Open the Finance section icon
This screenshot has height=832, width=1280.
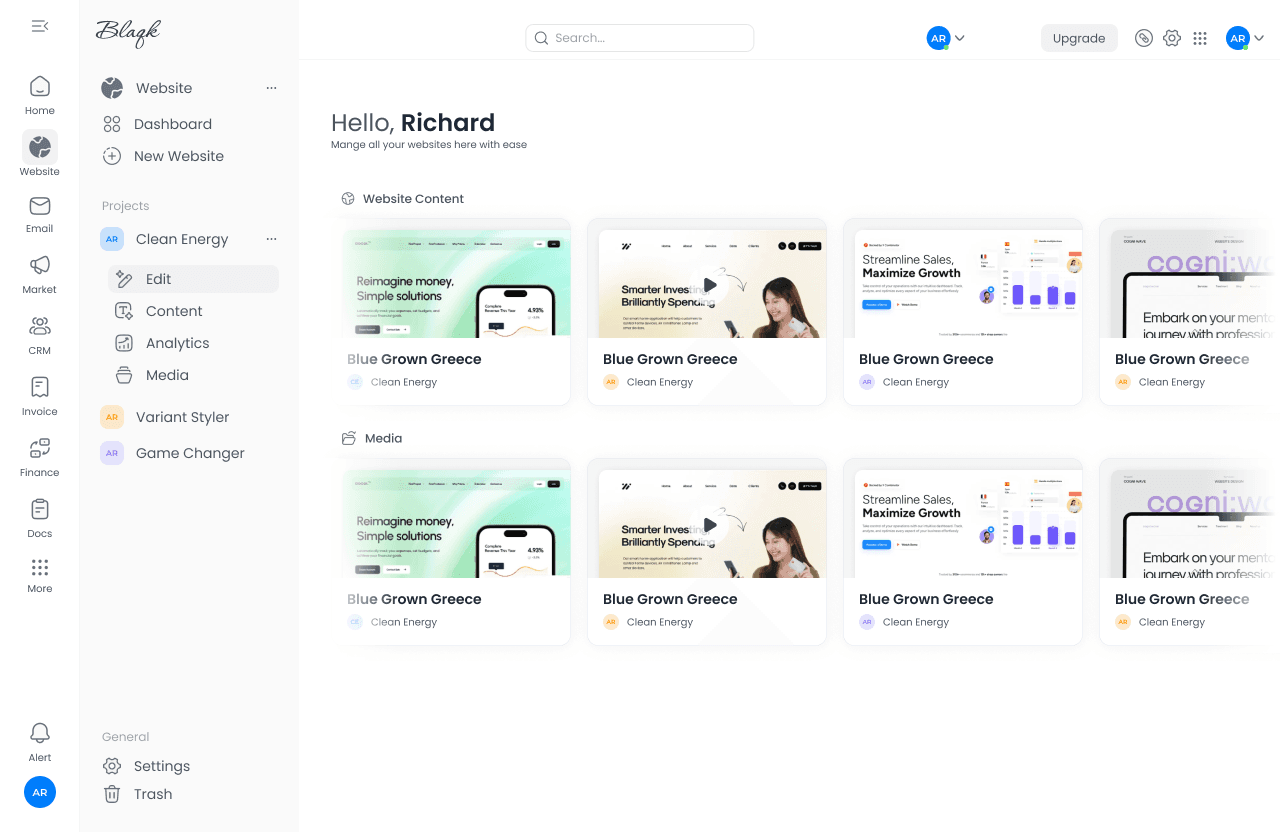tap(40, 448)
